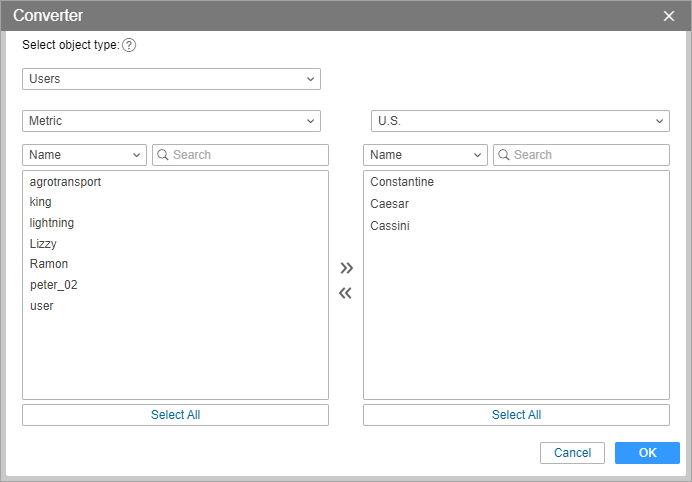Viewport: 692px width, 482px height.
Task: Open the left Name filter dropdown
Action: 85,155
